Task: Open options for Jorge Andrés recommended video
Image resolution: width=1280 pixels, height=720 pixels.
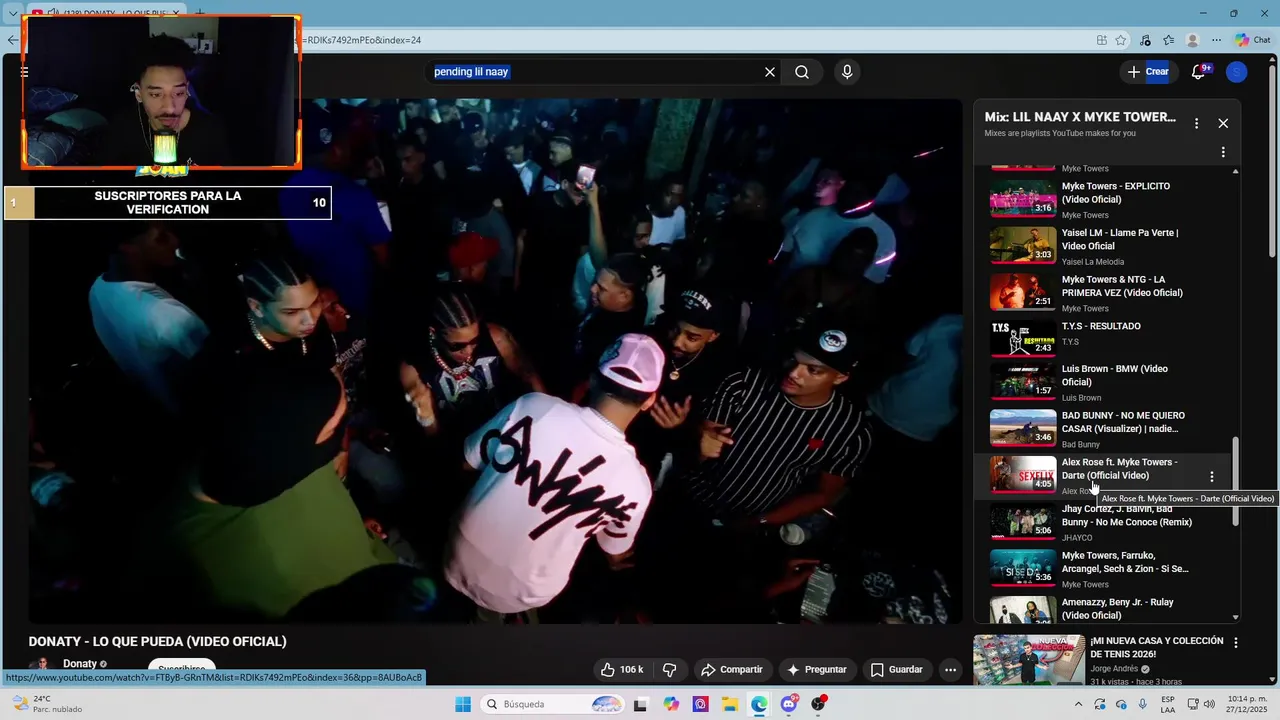Action: point(1236,643)
